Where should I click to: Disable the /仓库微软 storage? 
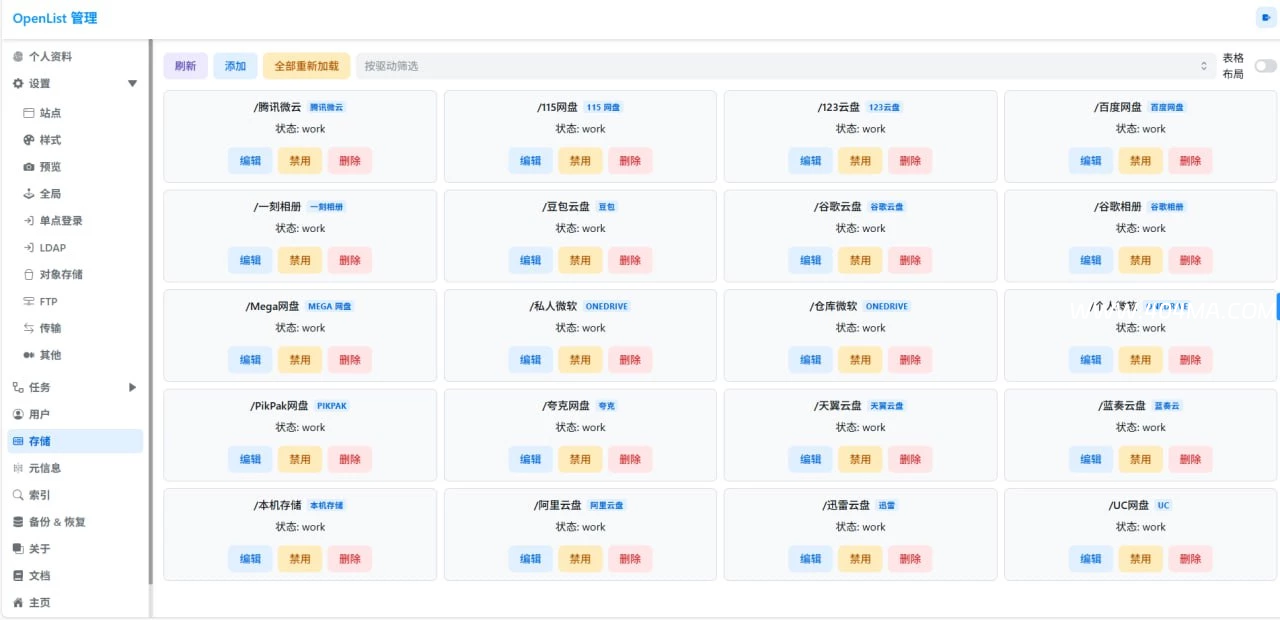860,360
